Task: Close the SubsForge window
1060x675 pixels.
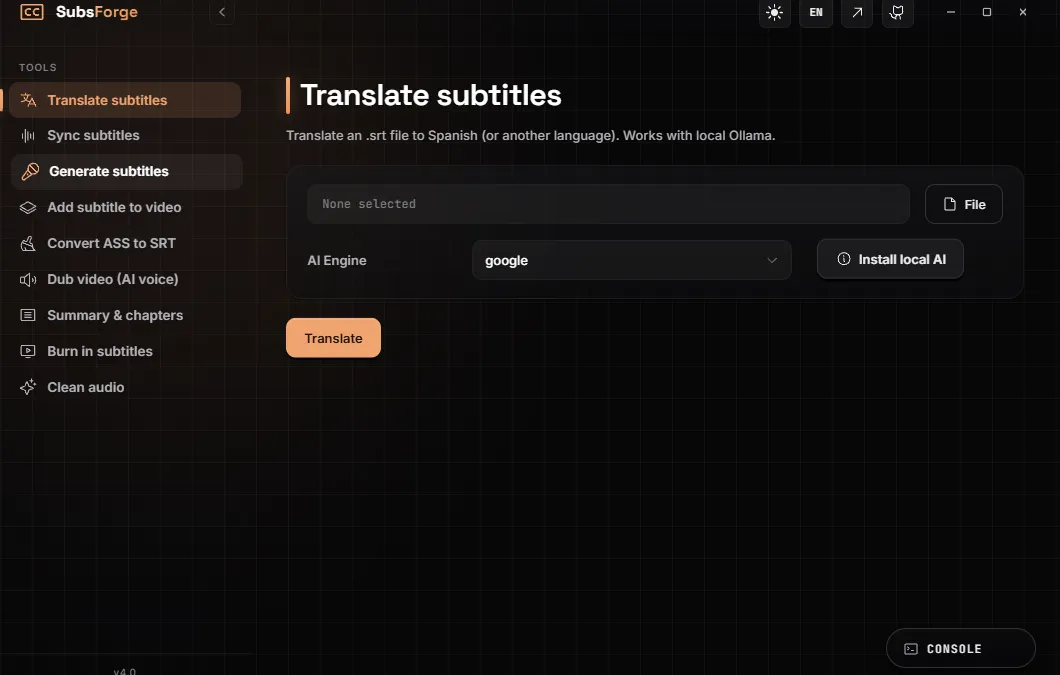Action: (1023, 12)
